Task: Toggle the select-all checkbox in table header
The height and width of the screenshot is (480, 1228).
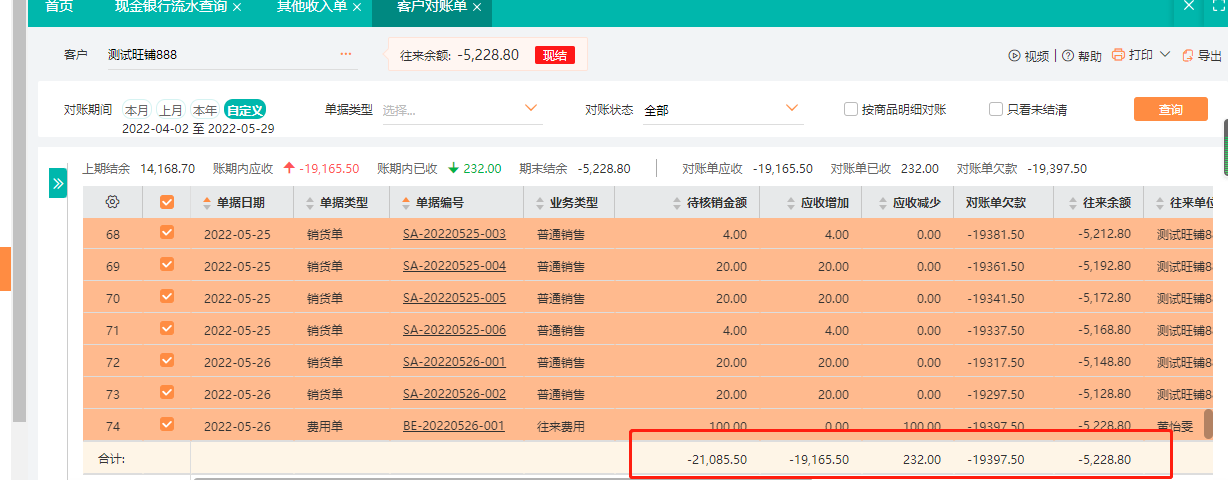Action: pos(167,202)
